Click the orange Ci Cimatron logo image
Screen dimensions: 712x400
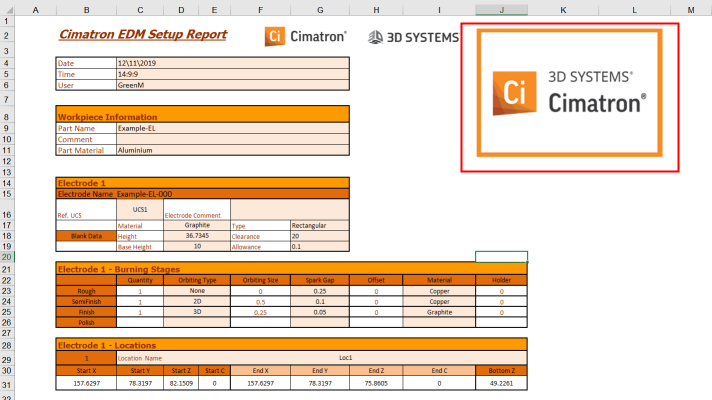[x=306, y=36]
